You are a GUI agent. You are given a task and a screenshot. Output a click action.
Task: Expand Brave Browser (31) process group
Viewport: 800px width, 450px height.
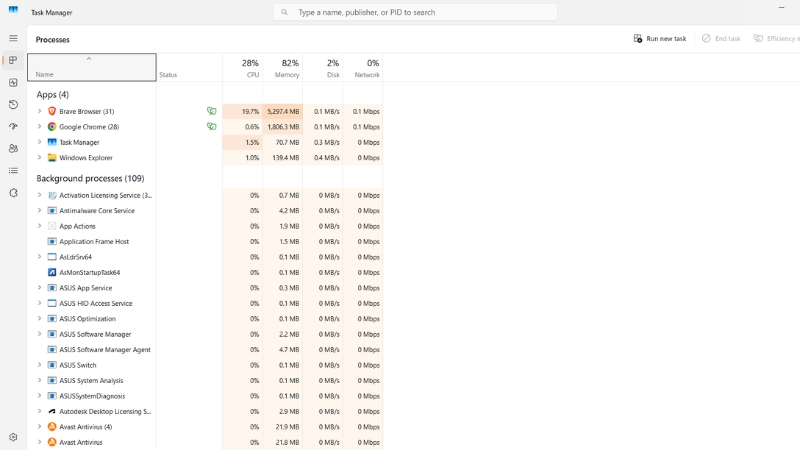[39, 111]
